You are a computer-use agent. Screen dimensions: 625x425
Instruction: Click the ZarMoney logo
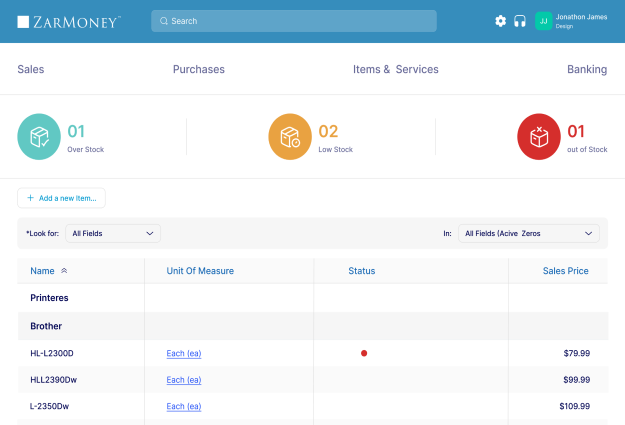pos(69,21)
